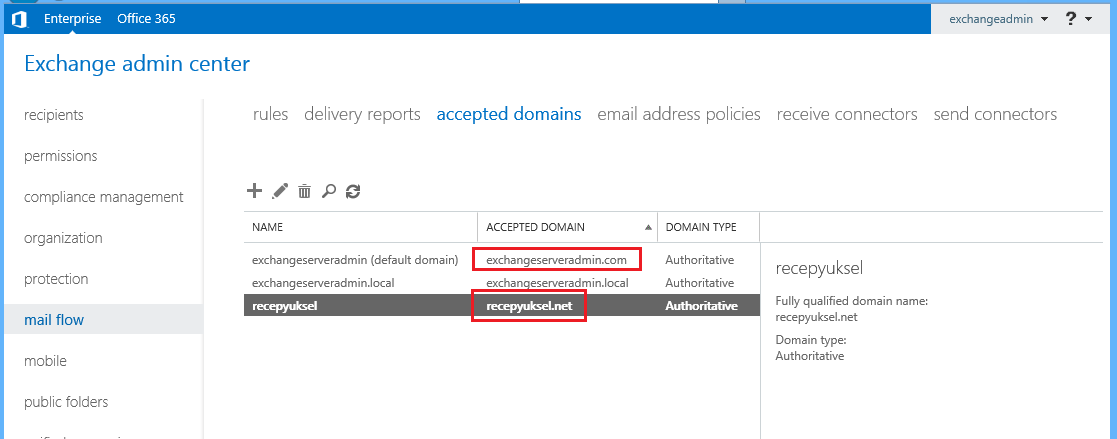Click Authoritative type for exchangeserveradmin.com

click(700, 260)
